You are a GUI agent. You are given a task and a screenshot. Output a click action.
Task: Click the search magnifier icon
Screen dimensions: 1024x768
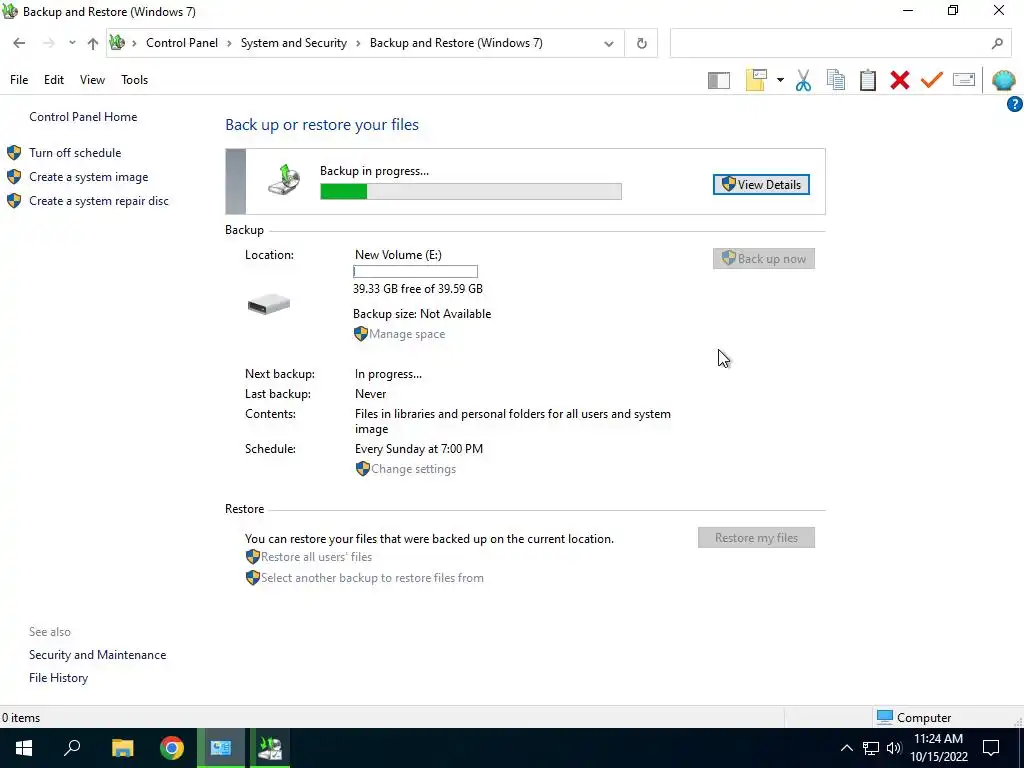[x=997, y=44]
